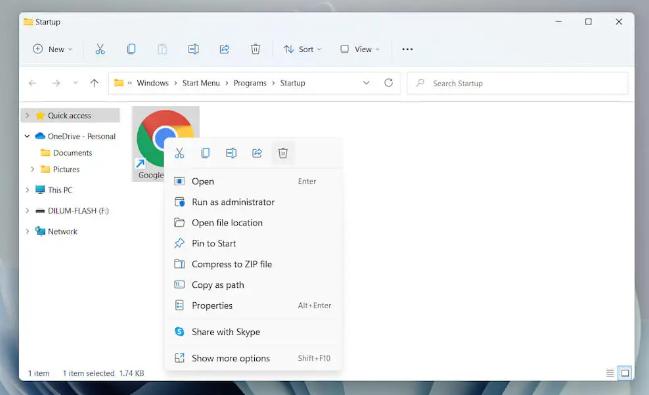This screenshot has height=395, width=649.
Task: Select Network in the navigation pane
Action: (62, 231)
